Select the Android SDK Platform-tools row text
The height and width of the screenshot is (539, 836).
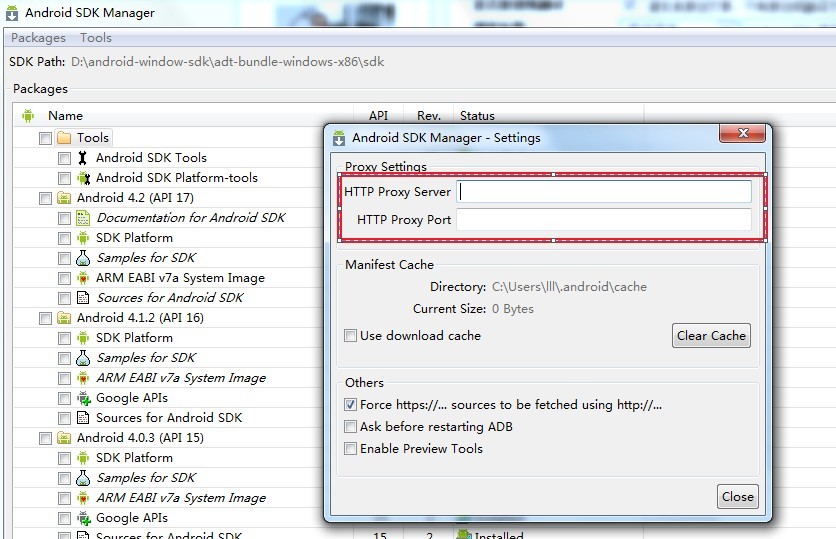(x=176, y=178)
